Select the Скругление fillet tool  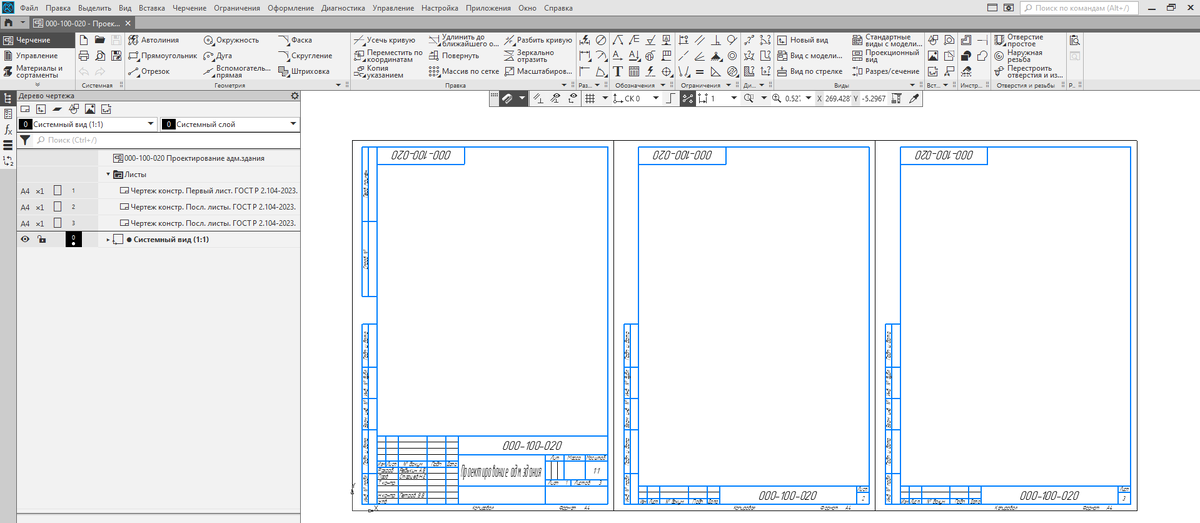(305, 56)
